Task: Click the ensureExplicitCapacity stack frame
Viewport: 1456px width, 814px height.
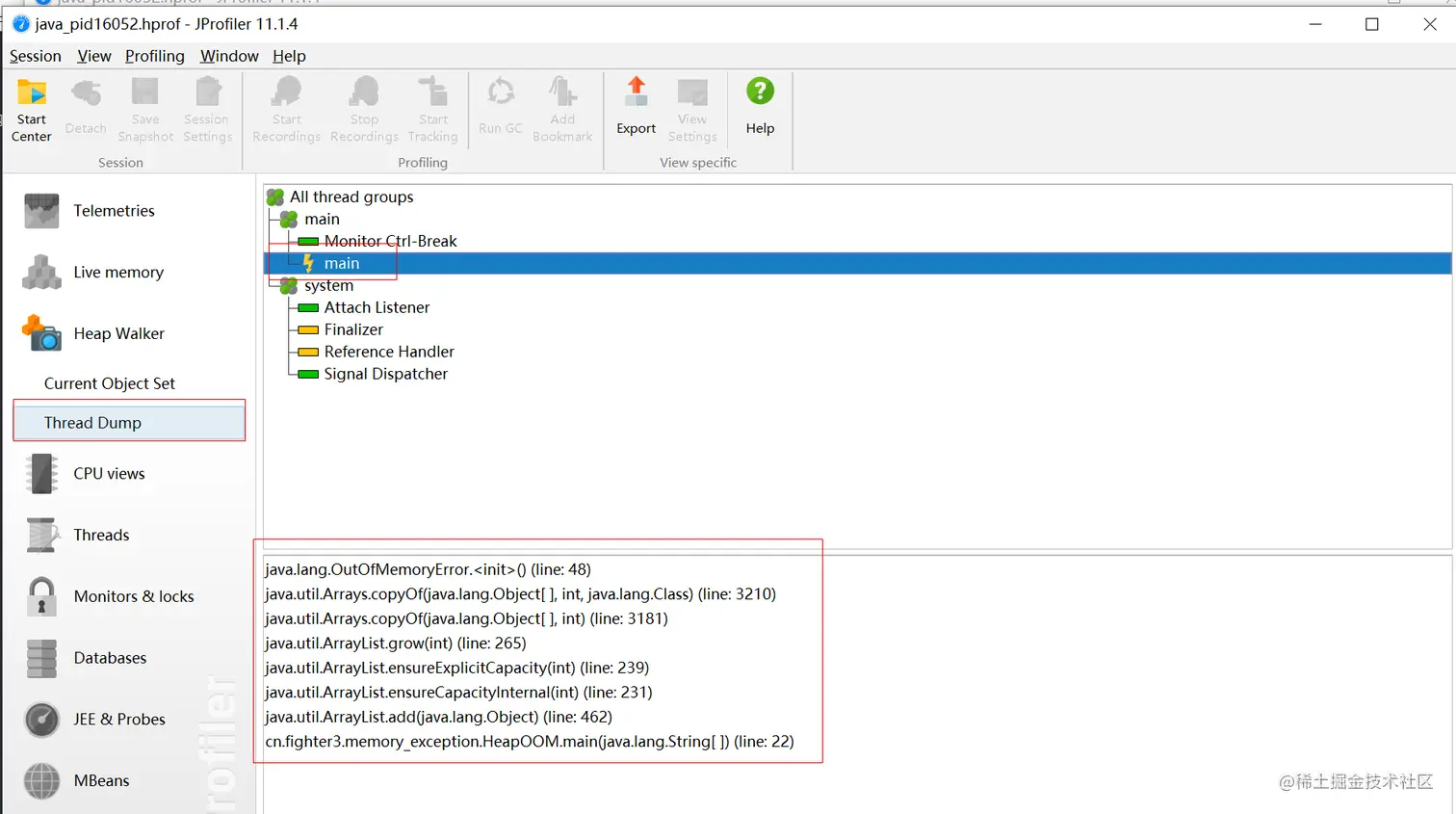Action: pos(457,668)
